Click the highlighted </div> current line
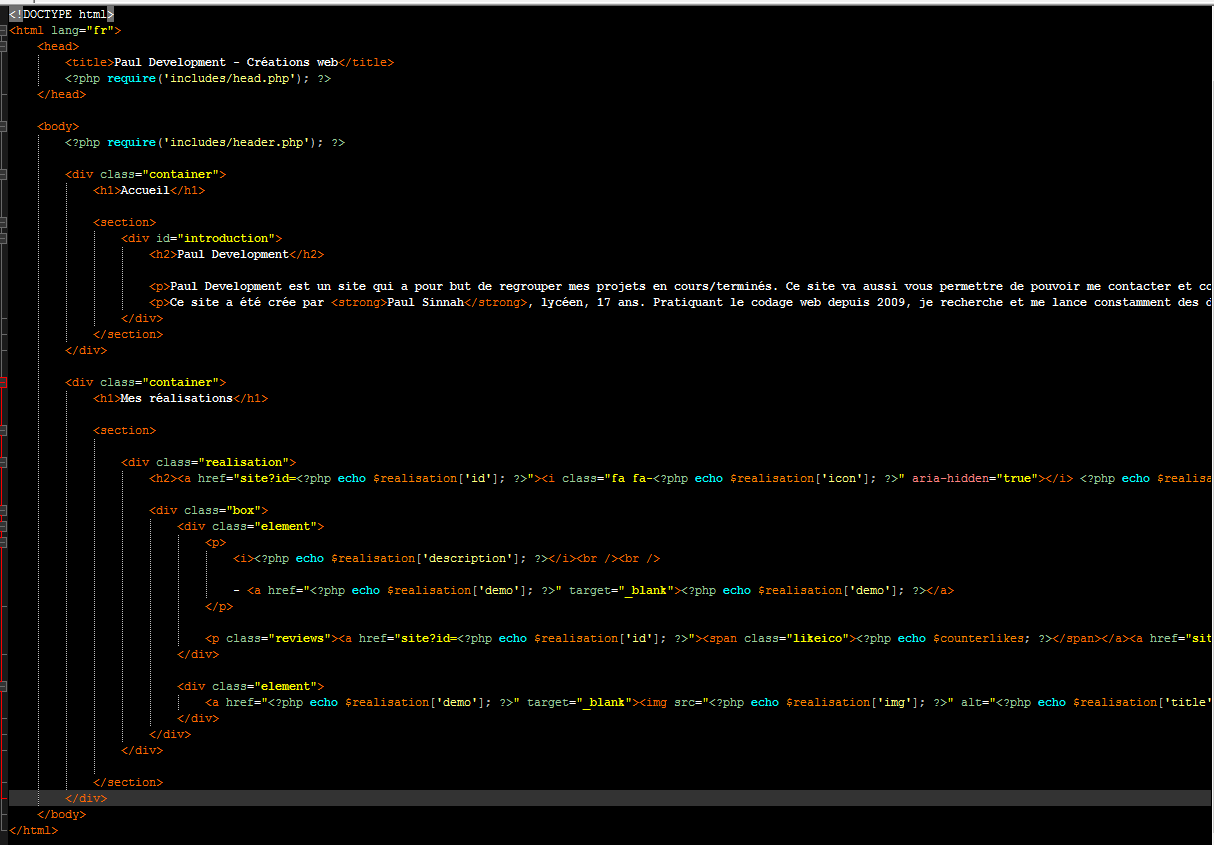 tap(86, 798)
